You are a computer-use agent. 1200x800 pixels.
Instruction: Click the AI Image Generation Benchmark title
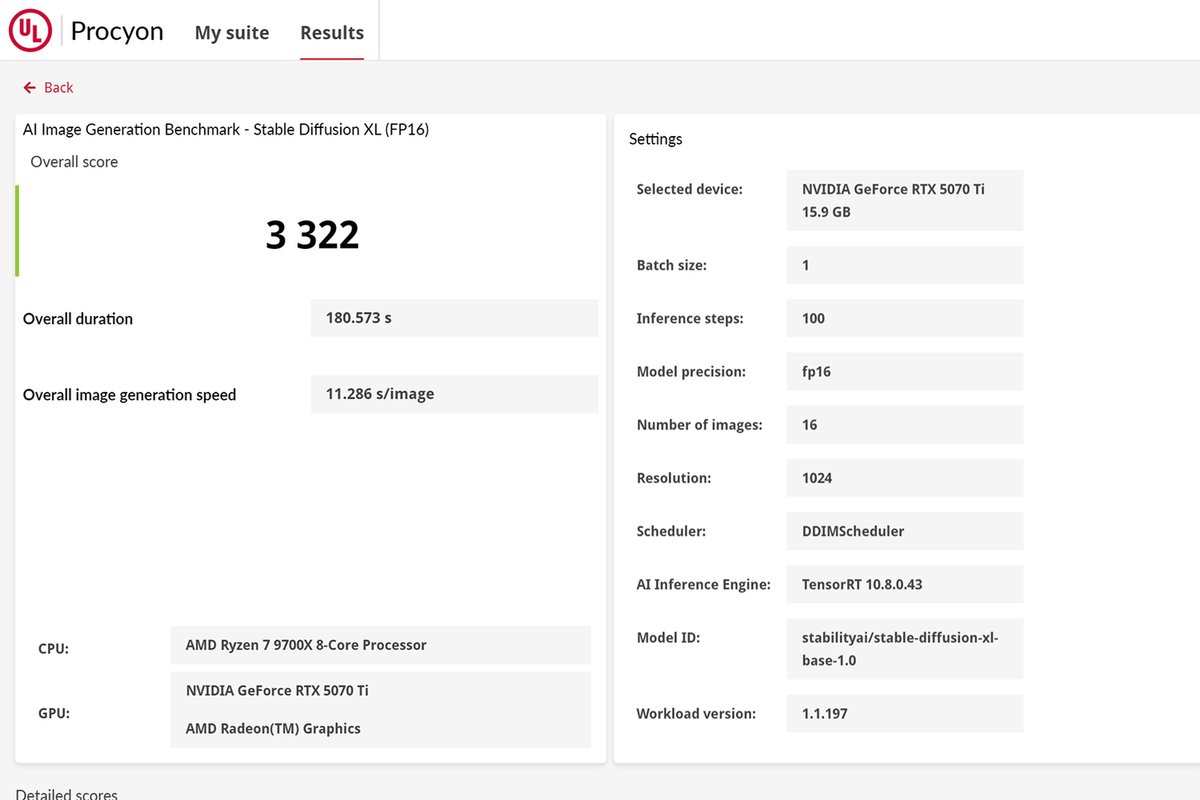[226, 129]
